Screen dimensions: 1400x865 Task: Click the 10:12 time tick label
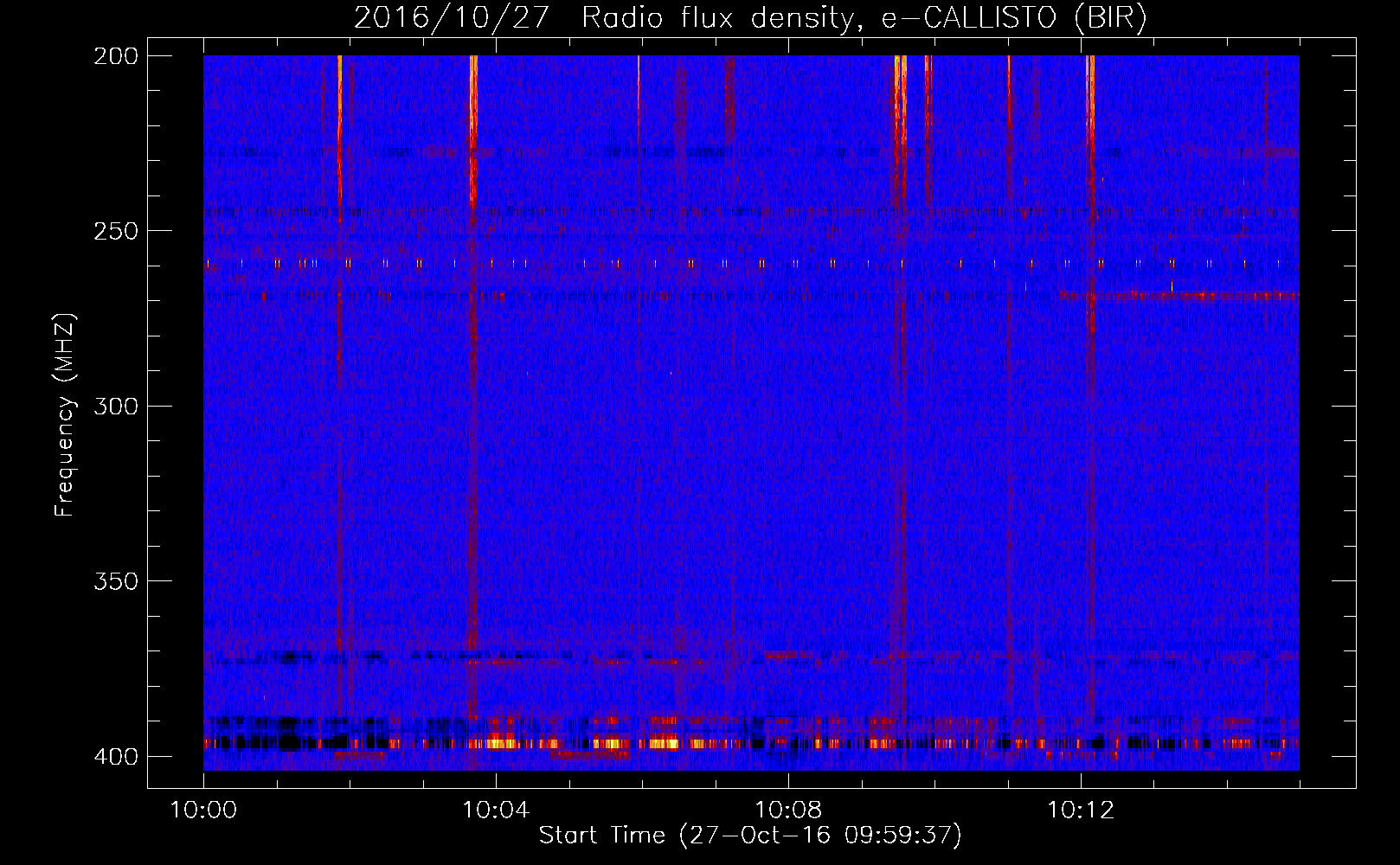pyautogui.click(x=1081, y=811)
